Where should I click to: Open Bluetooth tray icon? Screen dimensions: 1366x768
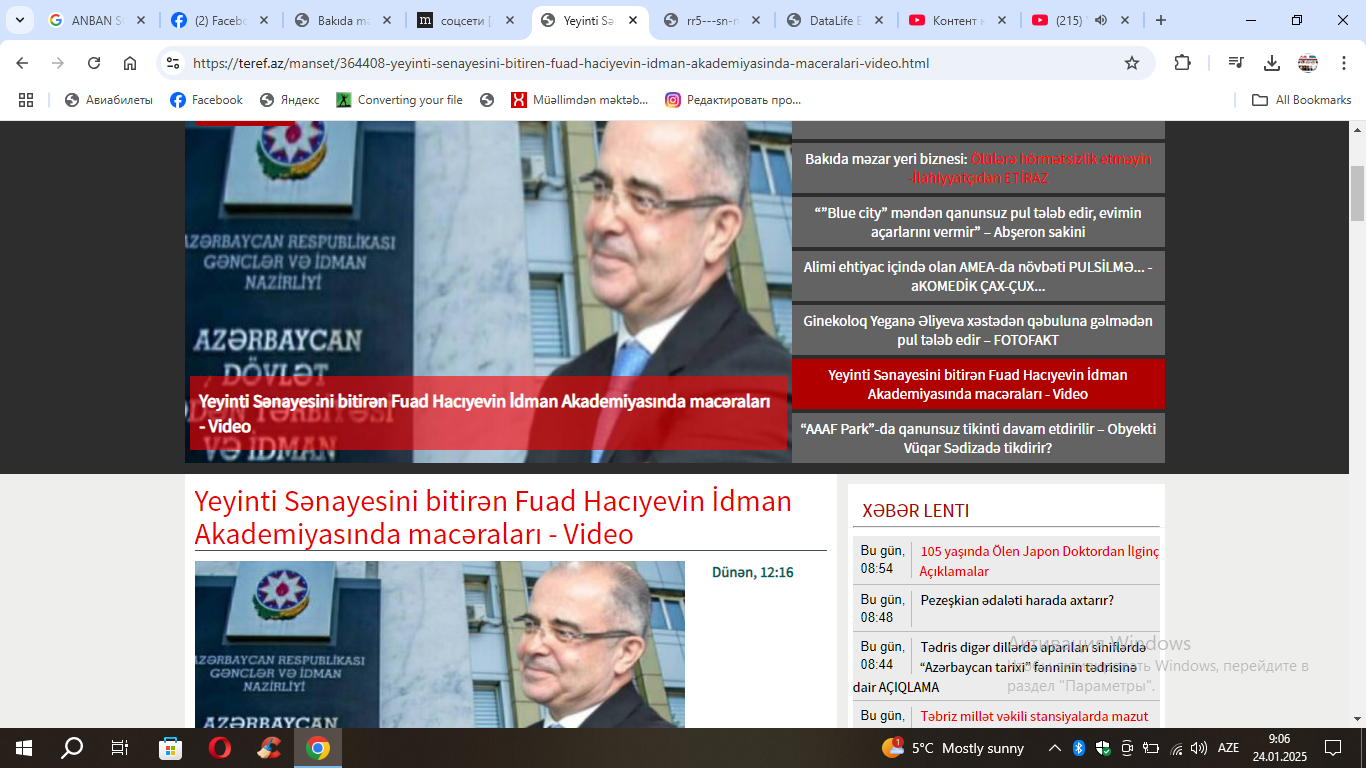1079,748
